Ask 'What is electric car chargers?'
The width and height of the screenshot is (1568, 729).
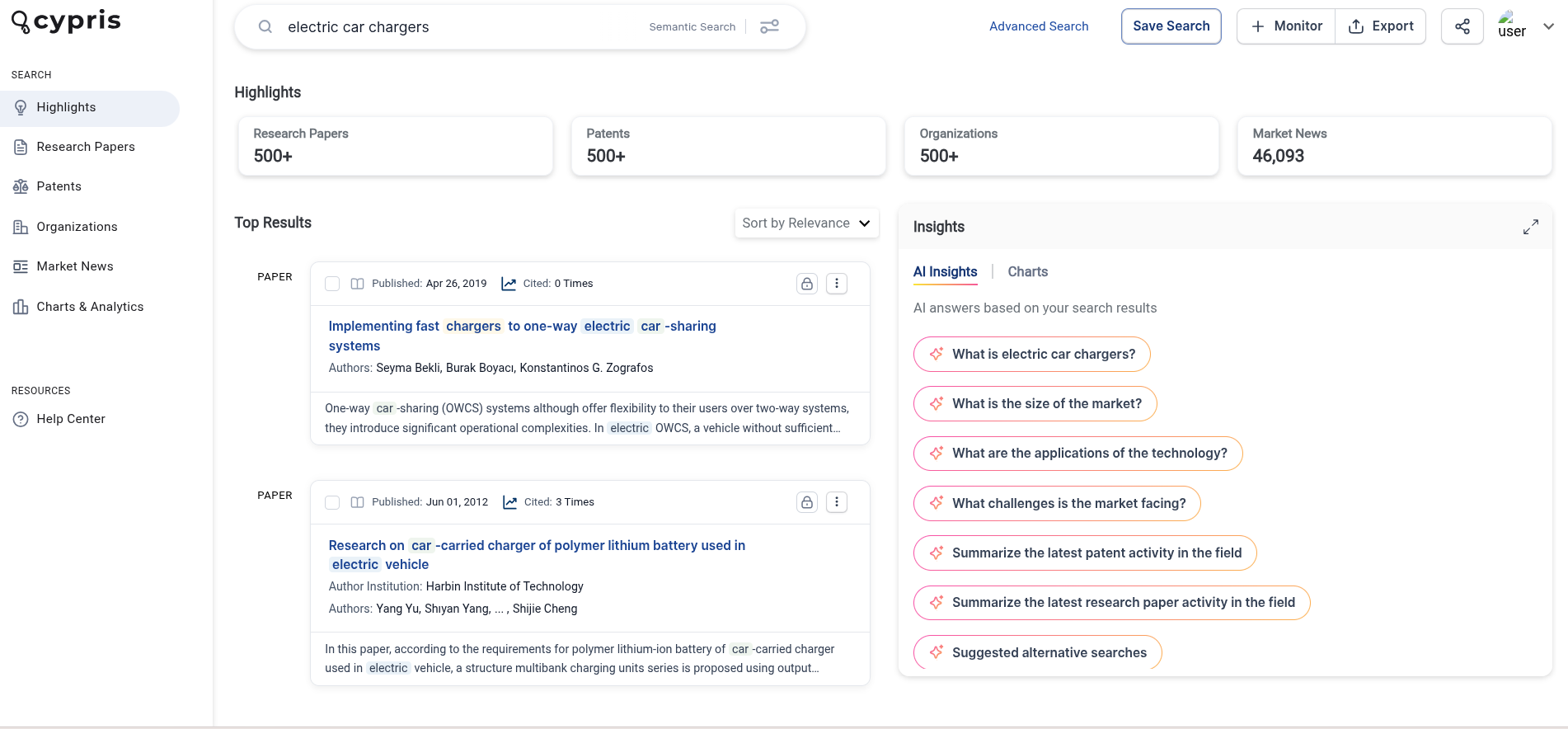1031,354
